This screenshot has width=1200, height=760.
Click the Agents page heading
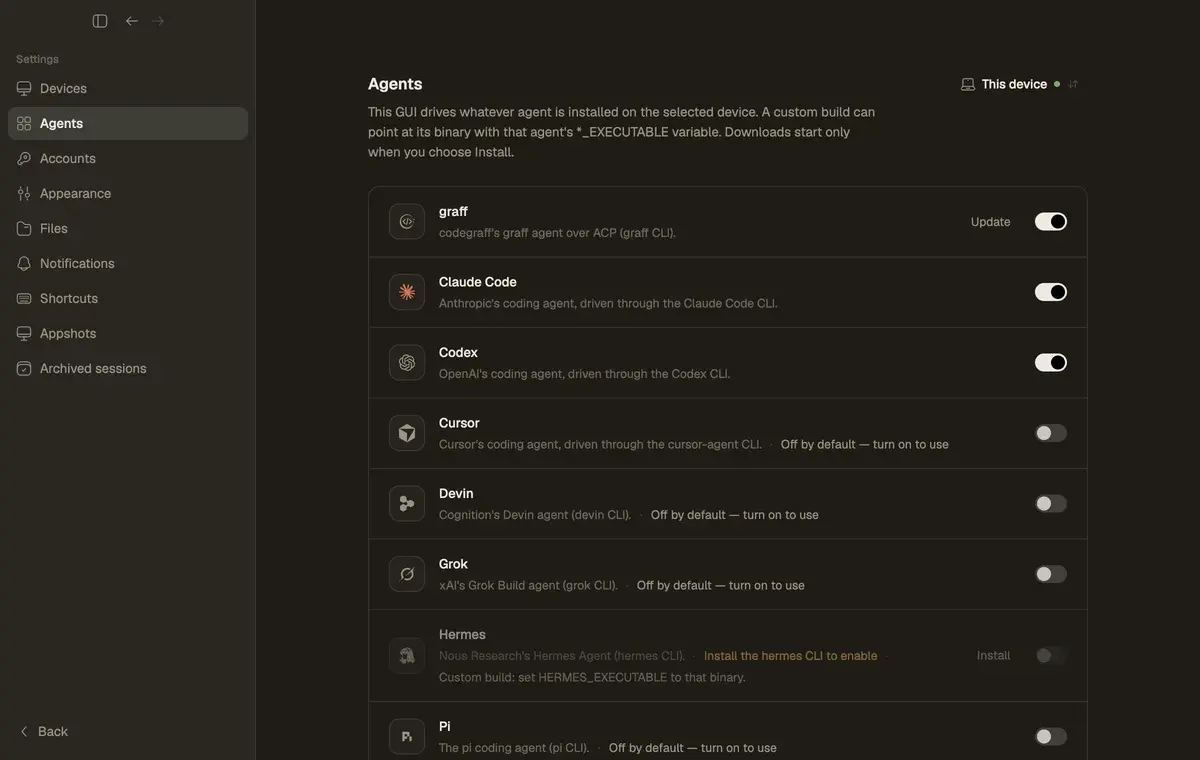click(x=395, y=84)
